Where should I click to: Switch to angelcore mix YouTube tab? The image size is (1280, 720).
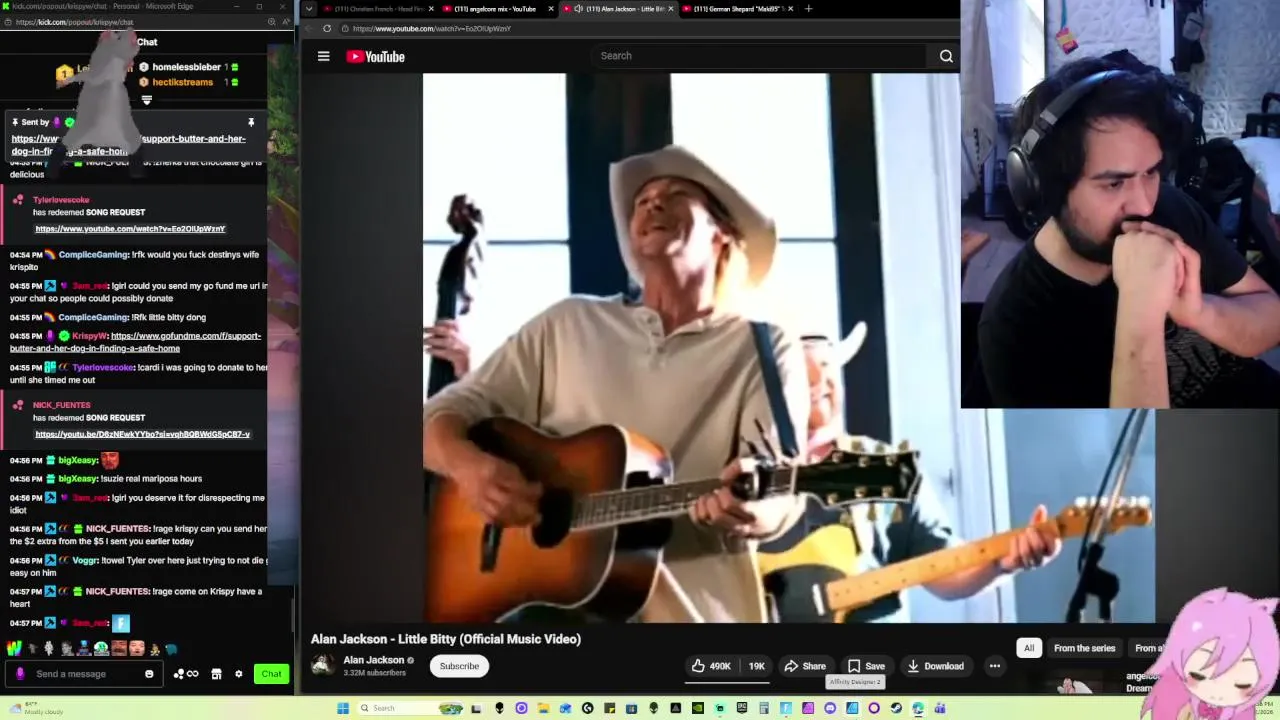click(496, 9)
